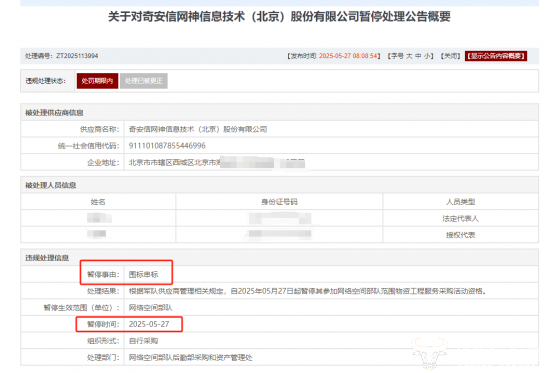The image size is (550, 373).
Task: Click the supplier name 奇安信网神信息技术 value
Action: click(x=198, y=129)
